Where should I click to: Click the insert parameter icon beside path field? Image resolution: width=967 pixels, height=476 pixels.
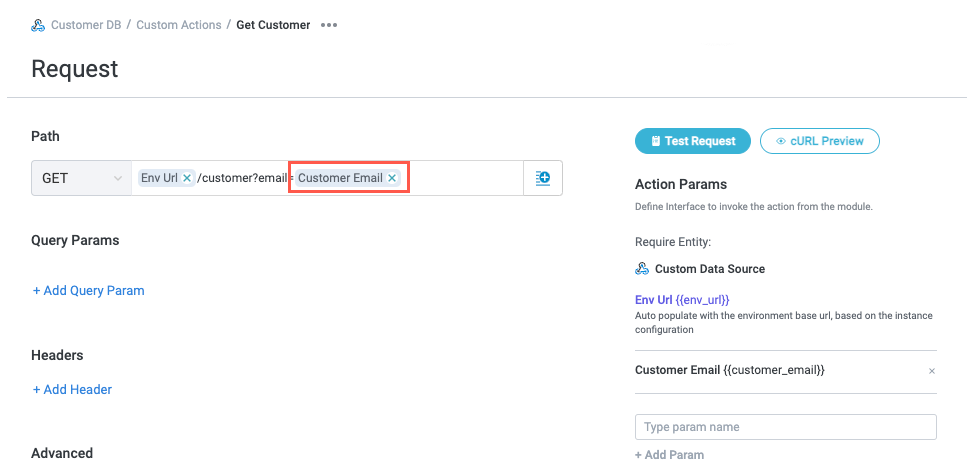[x=543, y=178]
